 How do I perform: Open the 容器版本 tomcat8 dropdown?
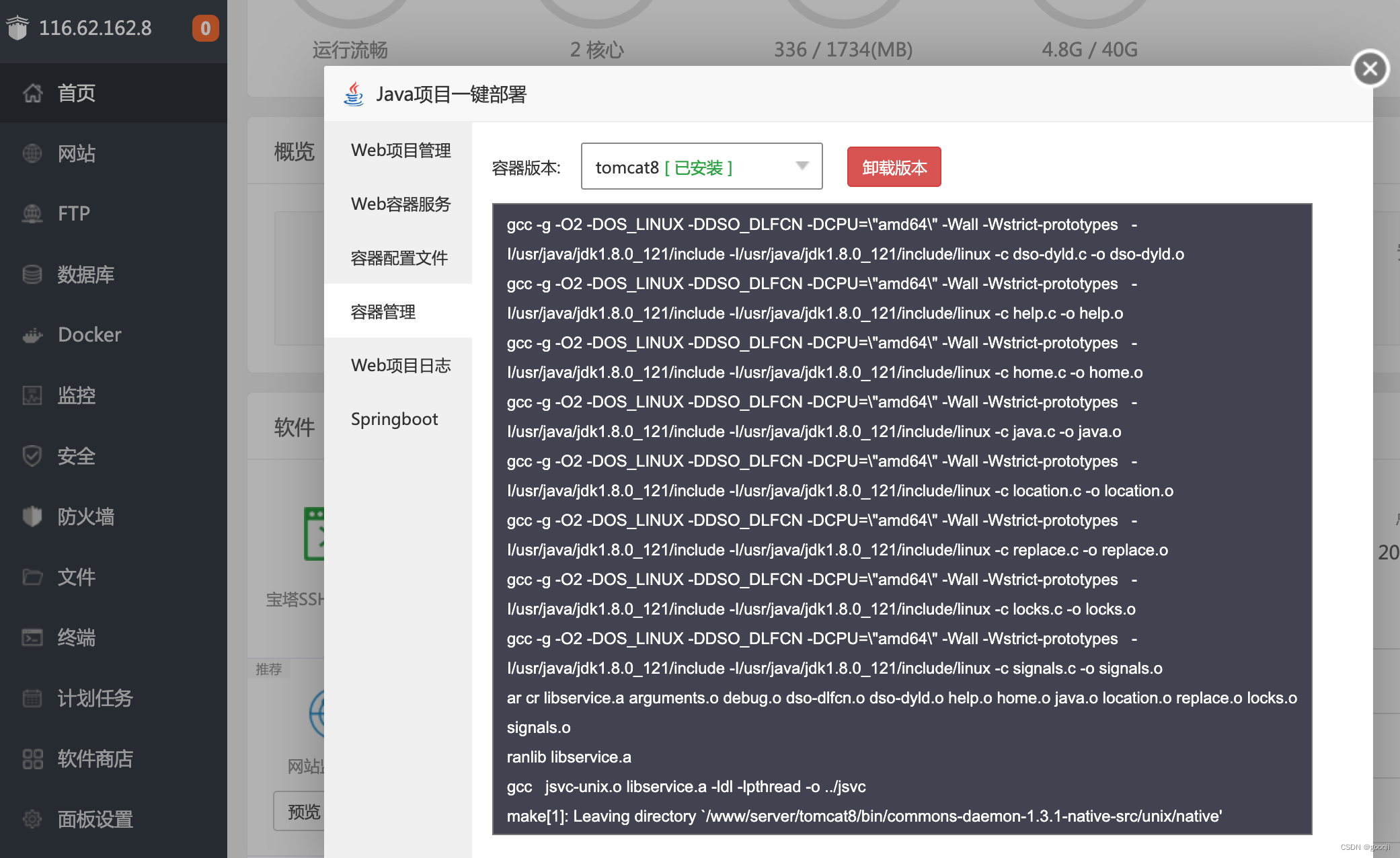[701, 166]
